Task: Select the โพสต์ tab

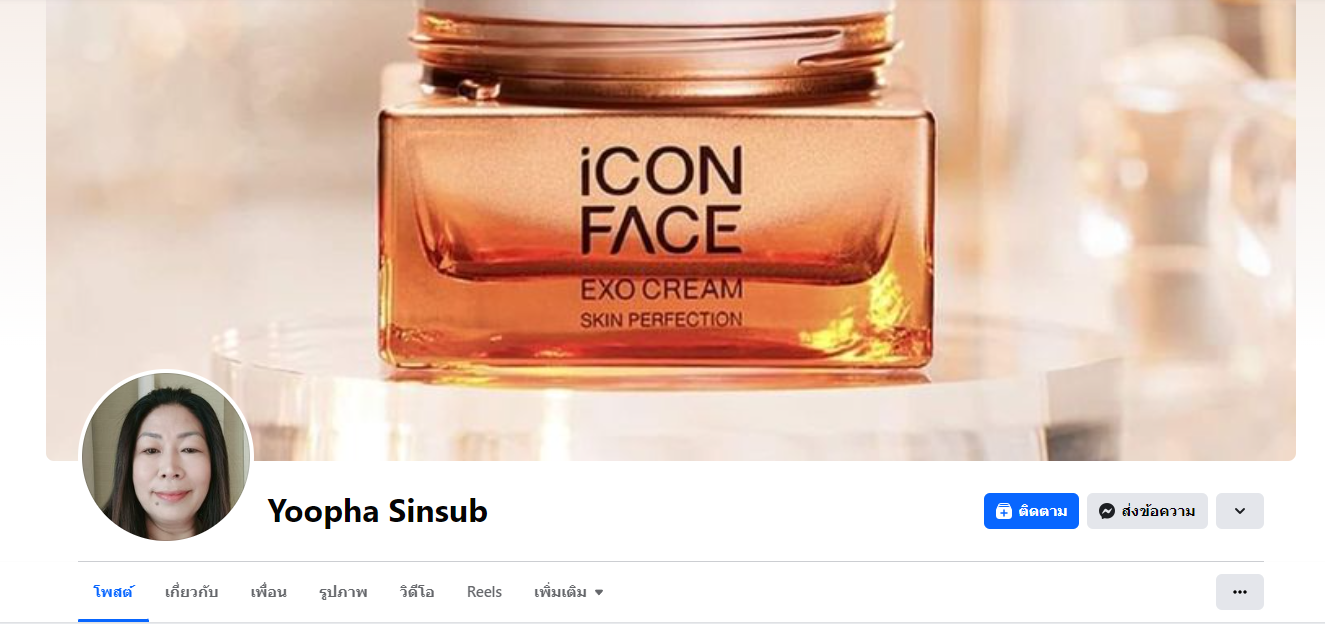Action: click(113, 592)
